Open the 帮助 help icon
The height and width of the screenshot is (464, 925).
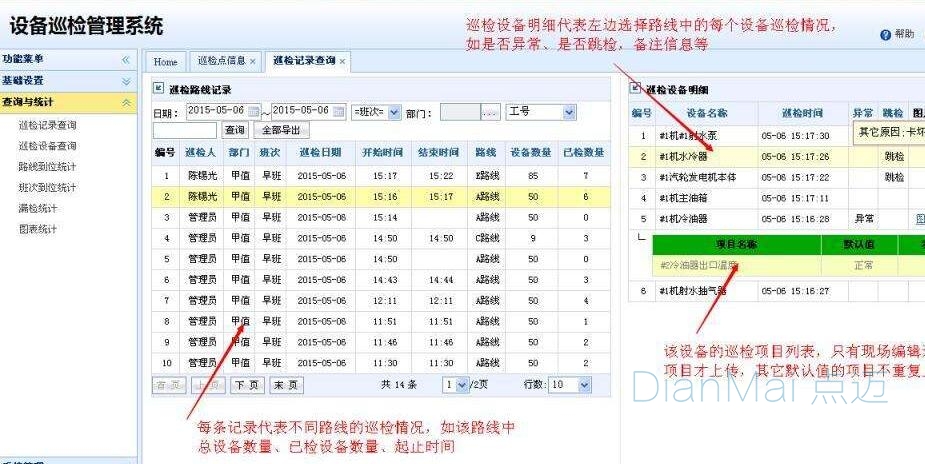coord(885,35)
